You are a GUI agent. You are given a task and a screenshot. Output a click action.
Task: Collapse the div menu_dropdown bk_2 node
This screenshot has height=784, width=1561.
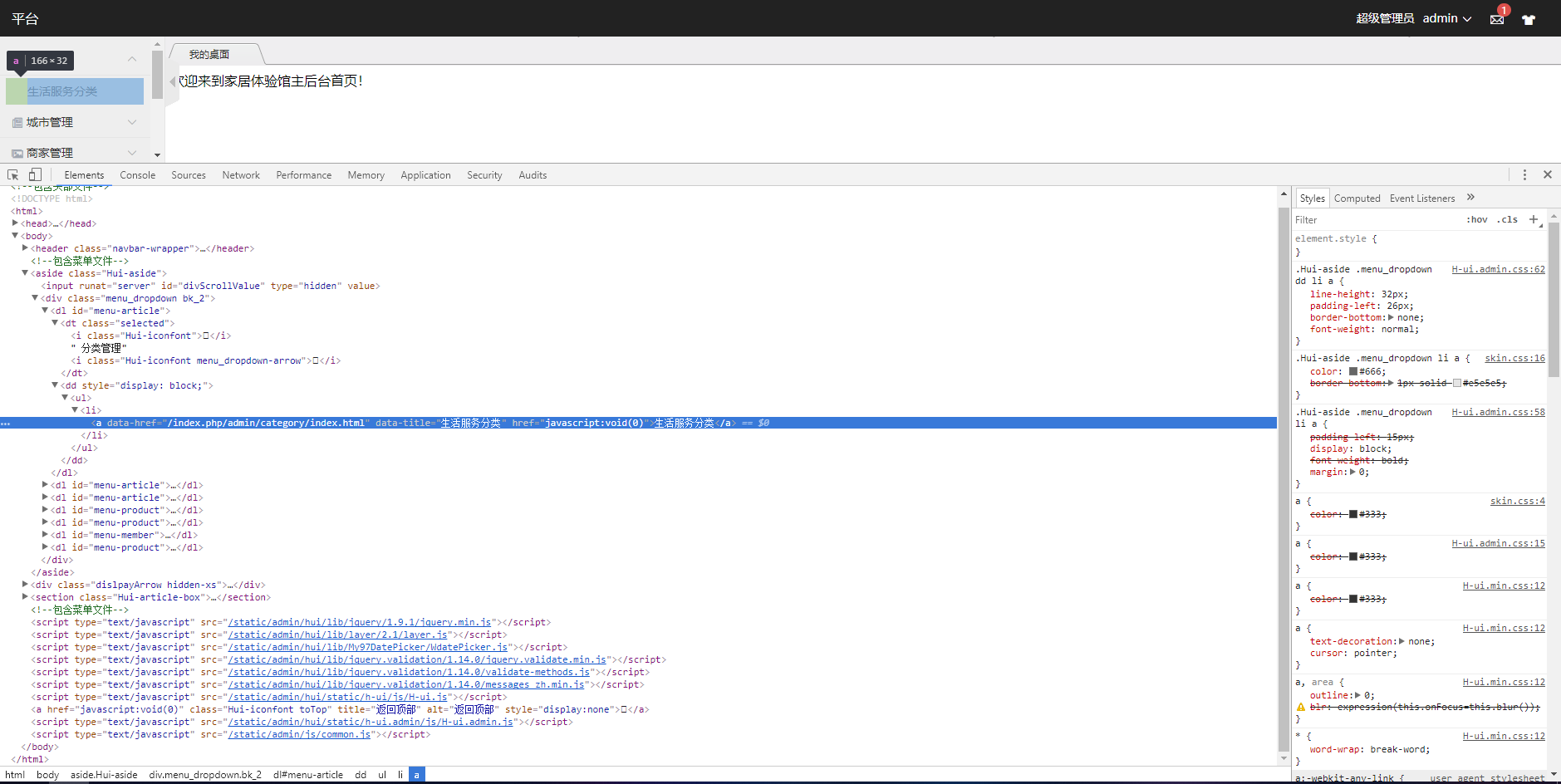[x=35, y=297]
